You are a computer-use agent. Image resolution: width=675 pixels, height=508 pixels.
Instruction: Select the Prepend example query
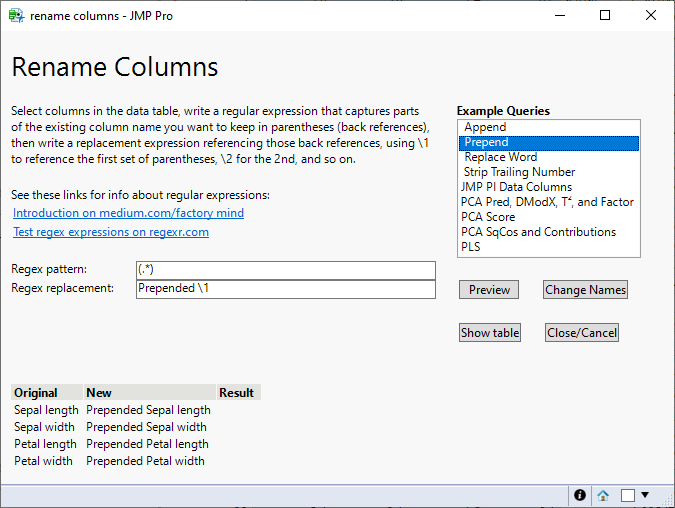click(x=487, y=142)
